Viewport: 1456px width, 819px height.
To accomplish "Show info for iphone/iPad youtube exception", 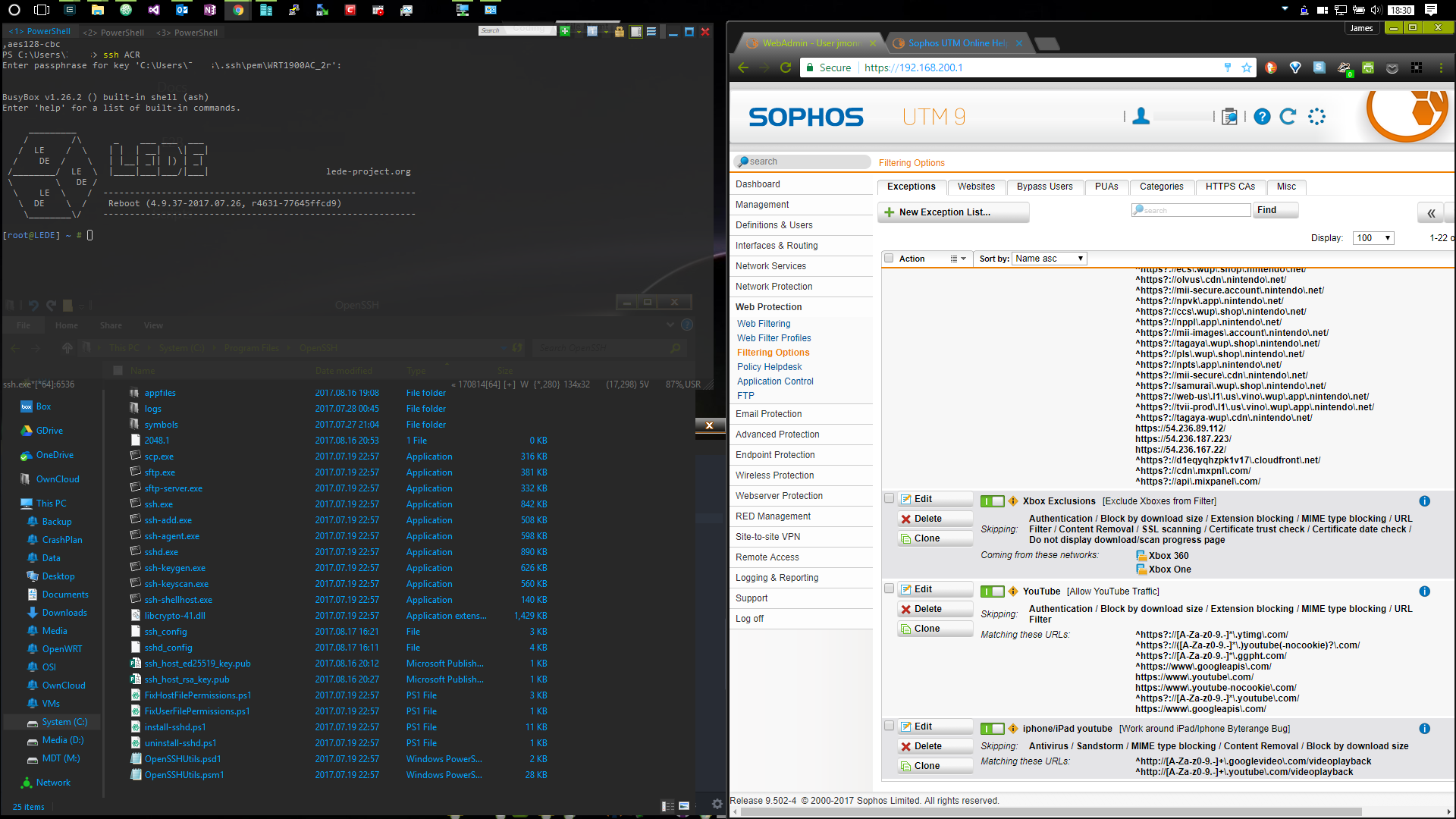I will [x=1424, y=729].
